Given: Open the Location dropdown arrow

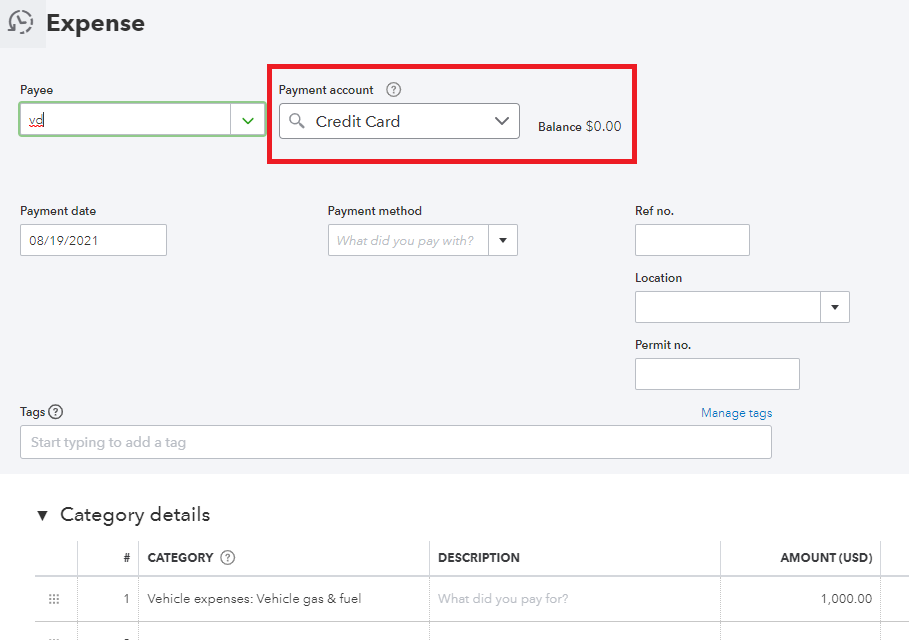Looking at the screenshot, I should pos(835,308).
